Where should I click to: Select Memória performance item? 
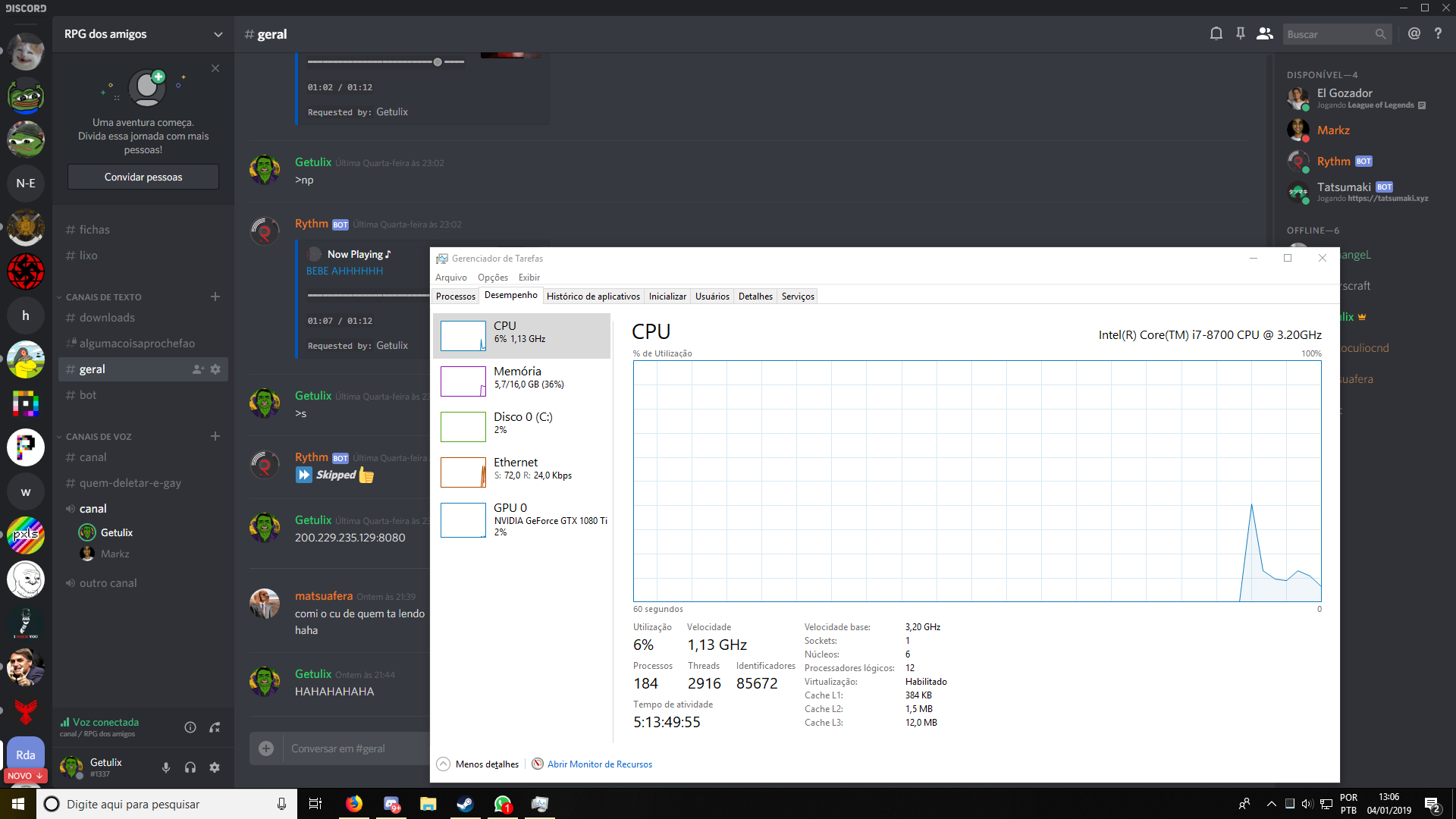522,381
